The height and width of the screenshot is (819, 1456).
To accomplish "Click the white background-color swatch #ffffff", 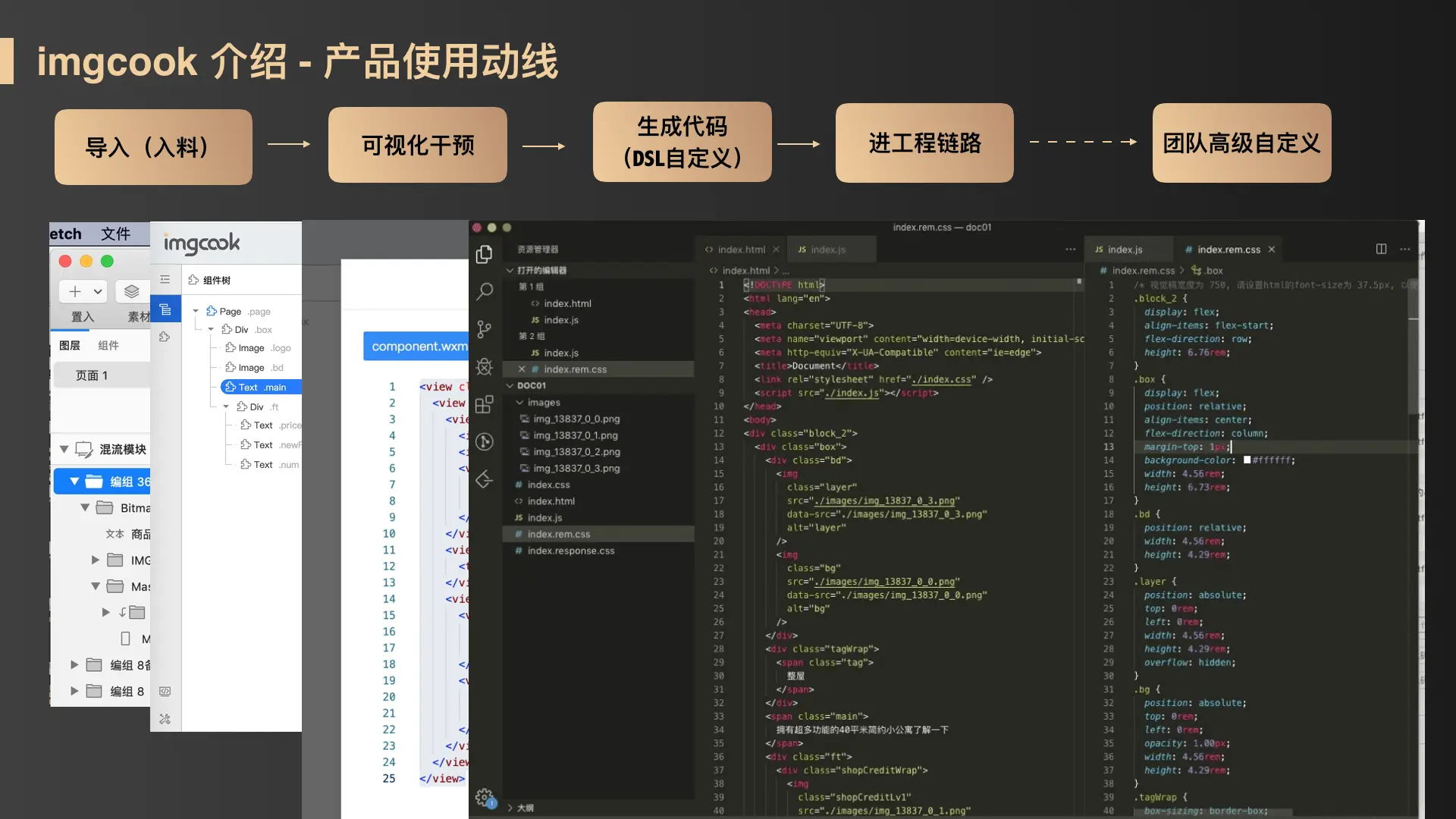I will point(1247,460).
